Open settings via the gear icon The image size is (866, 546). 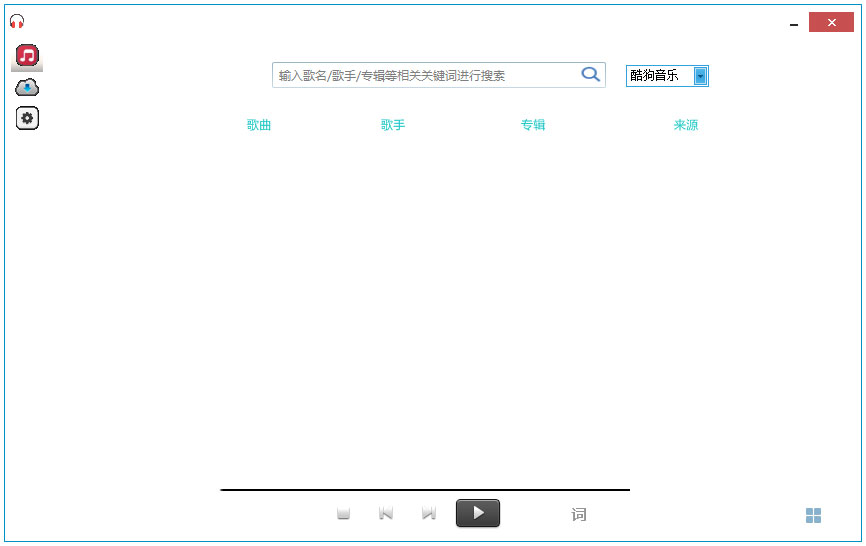coord(27,118)
